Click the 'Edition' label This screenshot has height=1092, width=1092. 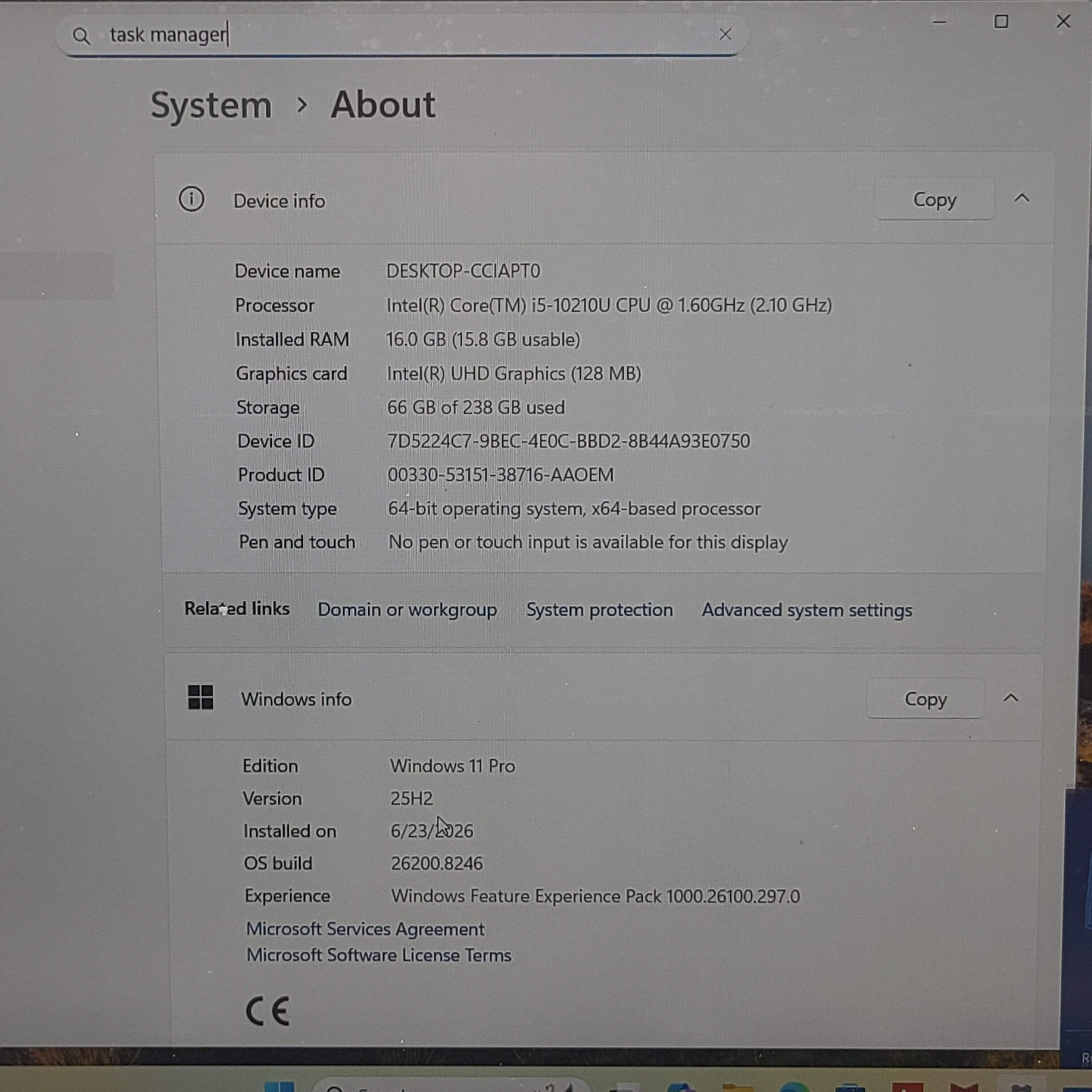pyautogui.click(x=270, y=766)
